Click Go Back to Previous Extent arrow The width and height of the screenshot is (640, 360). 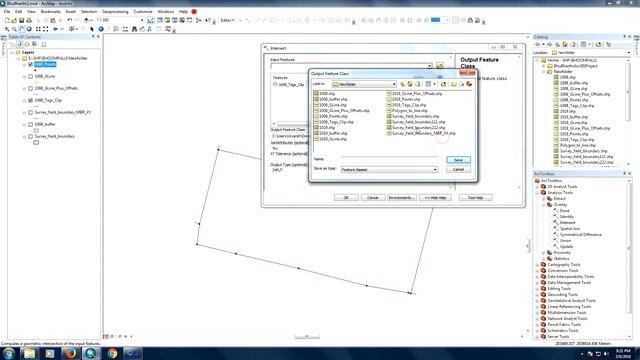55,29
